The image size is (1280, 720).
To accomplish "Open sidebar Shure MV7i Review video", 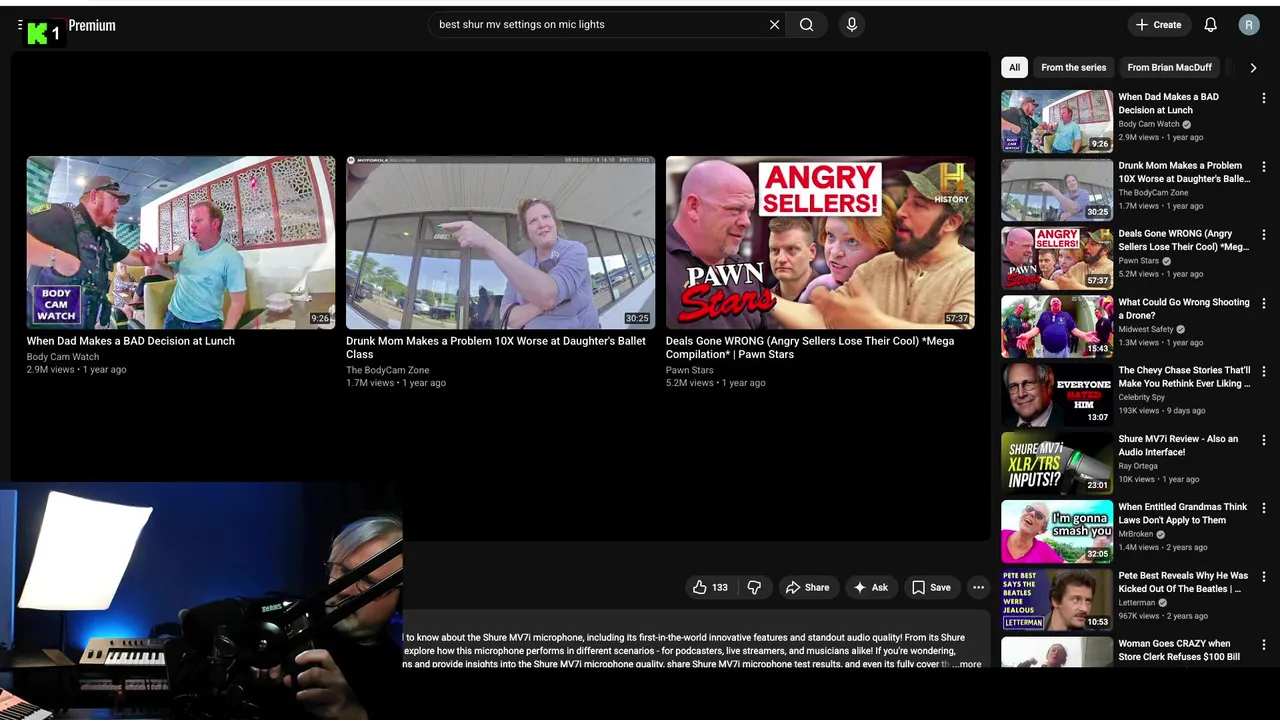I will point(1178,445).
